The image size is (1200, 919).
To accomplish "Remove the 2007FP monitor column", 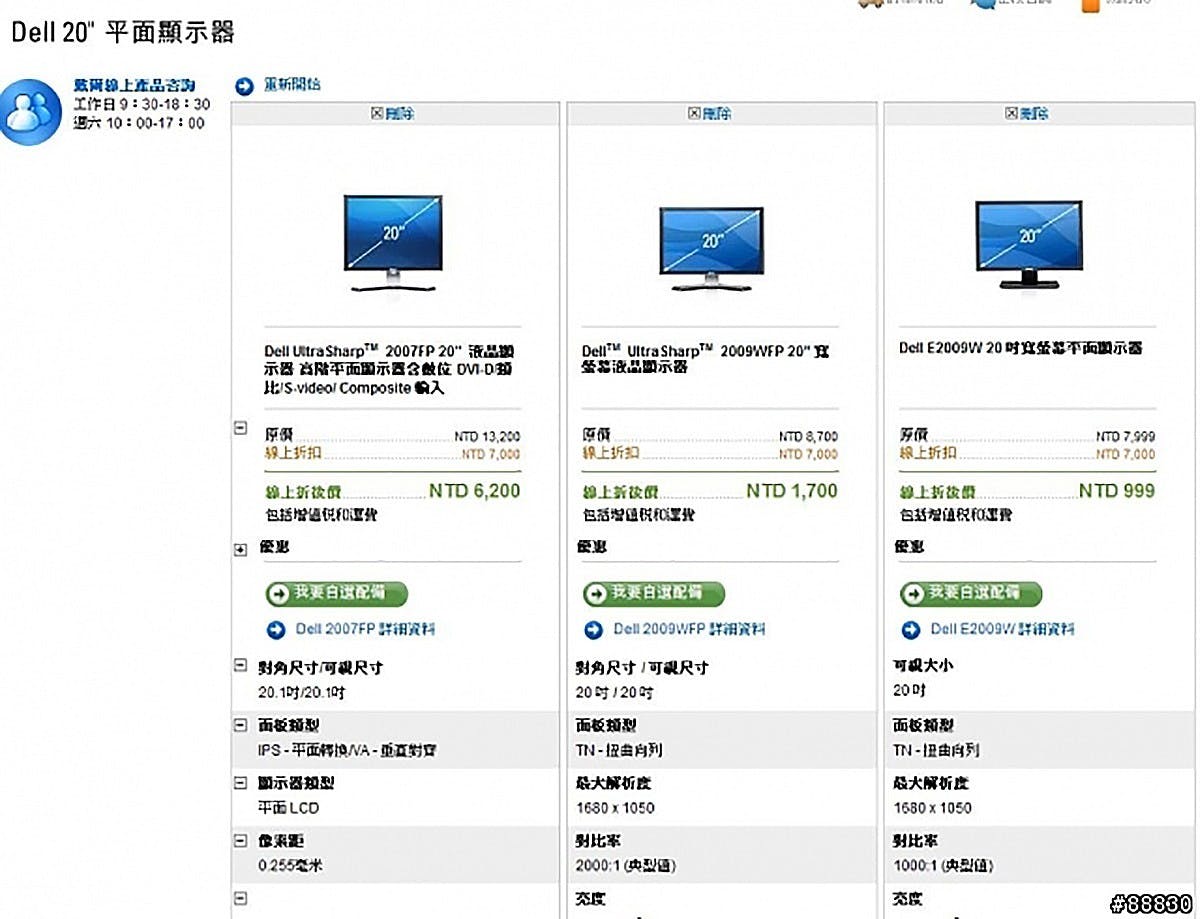I will click(x=393, y=114).
